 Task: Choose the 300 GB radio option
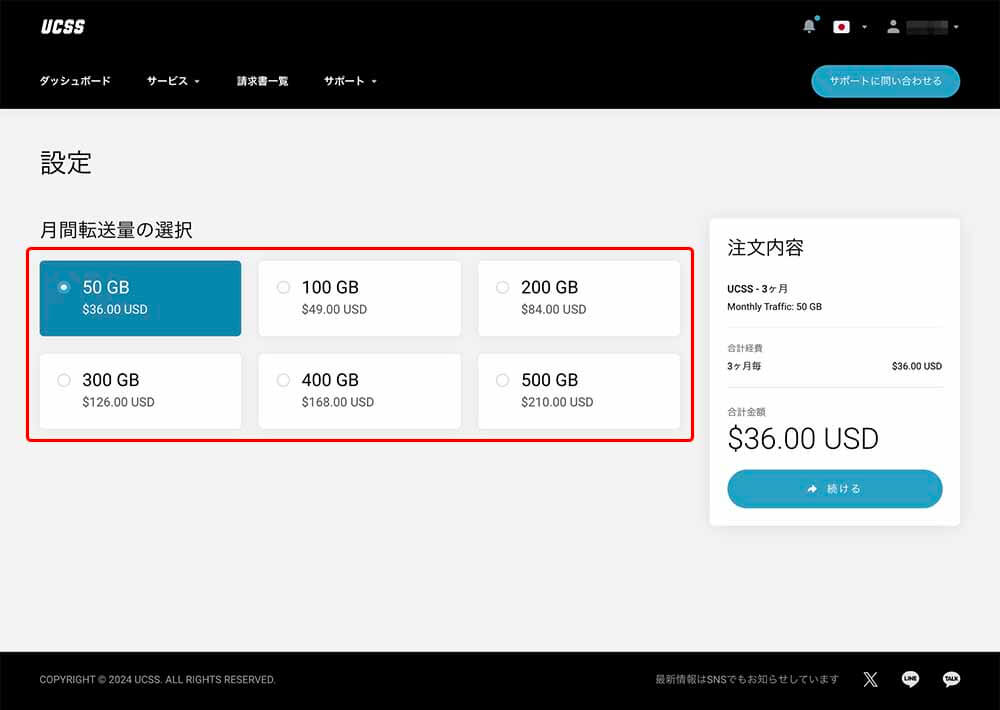[64, 380]
